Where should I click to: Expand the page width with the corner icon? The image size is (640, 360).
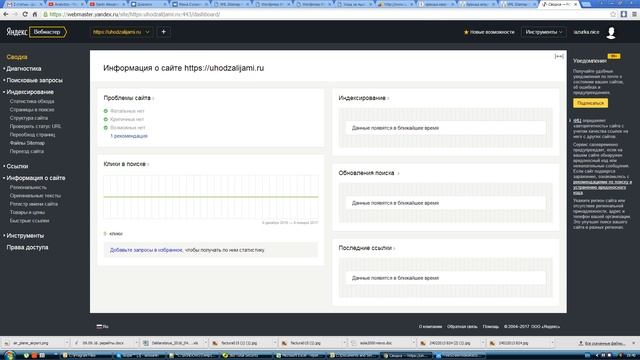[559, 56]
